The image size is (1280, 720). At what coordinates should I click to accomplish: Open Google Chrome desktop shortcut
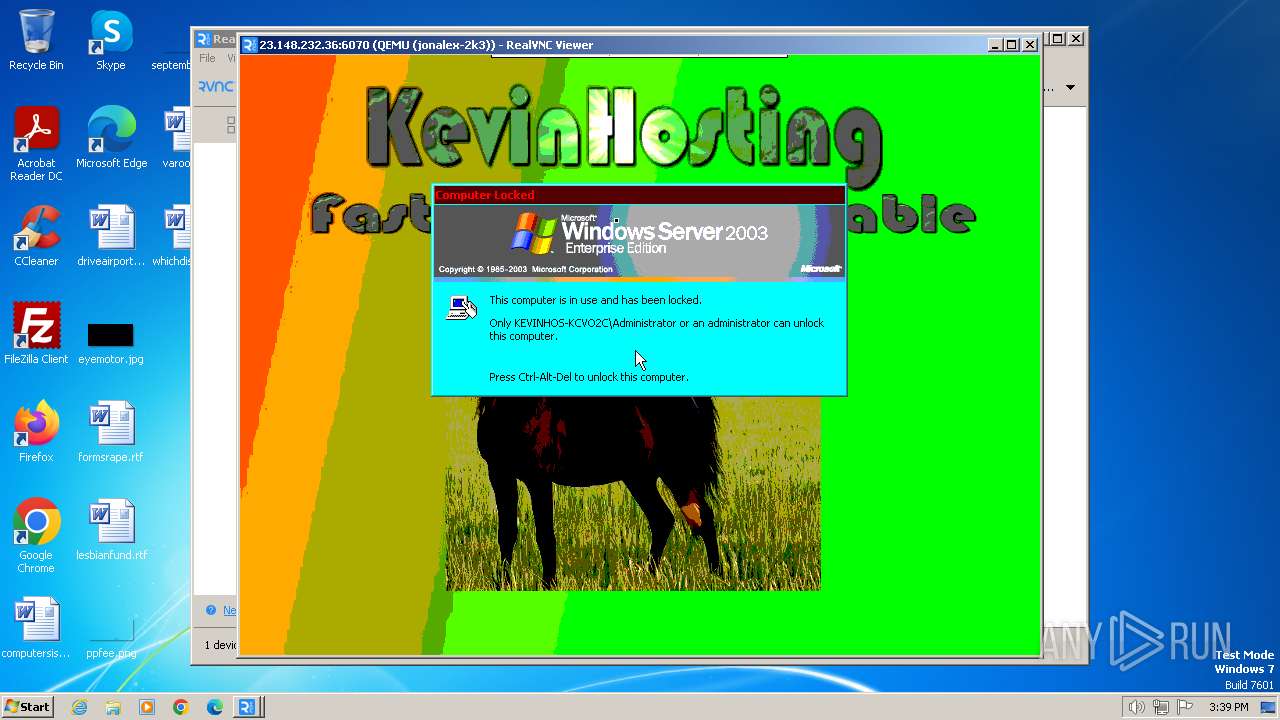coord(36,536)
